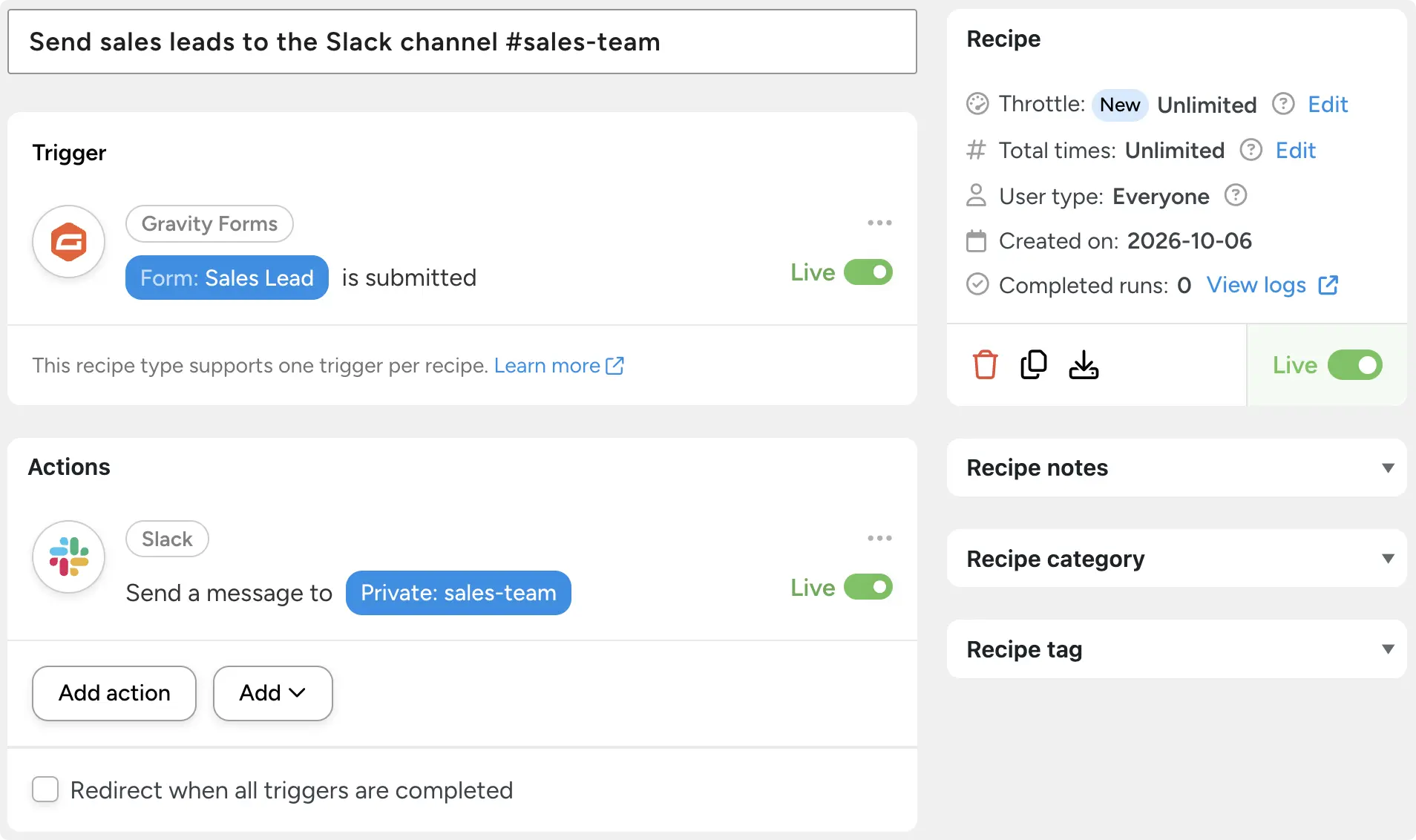This screenshot has width=1416, height=840.
Task: Click external link icon beside Learn more
Action: point(614,366)
